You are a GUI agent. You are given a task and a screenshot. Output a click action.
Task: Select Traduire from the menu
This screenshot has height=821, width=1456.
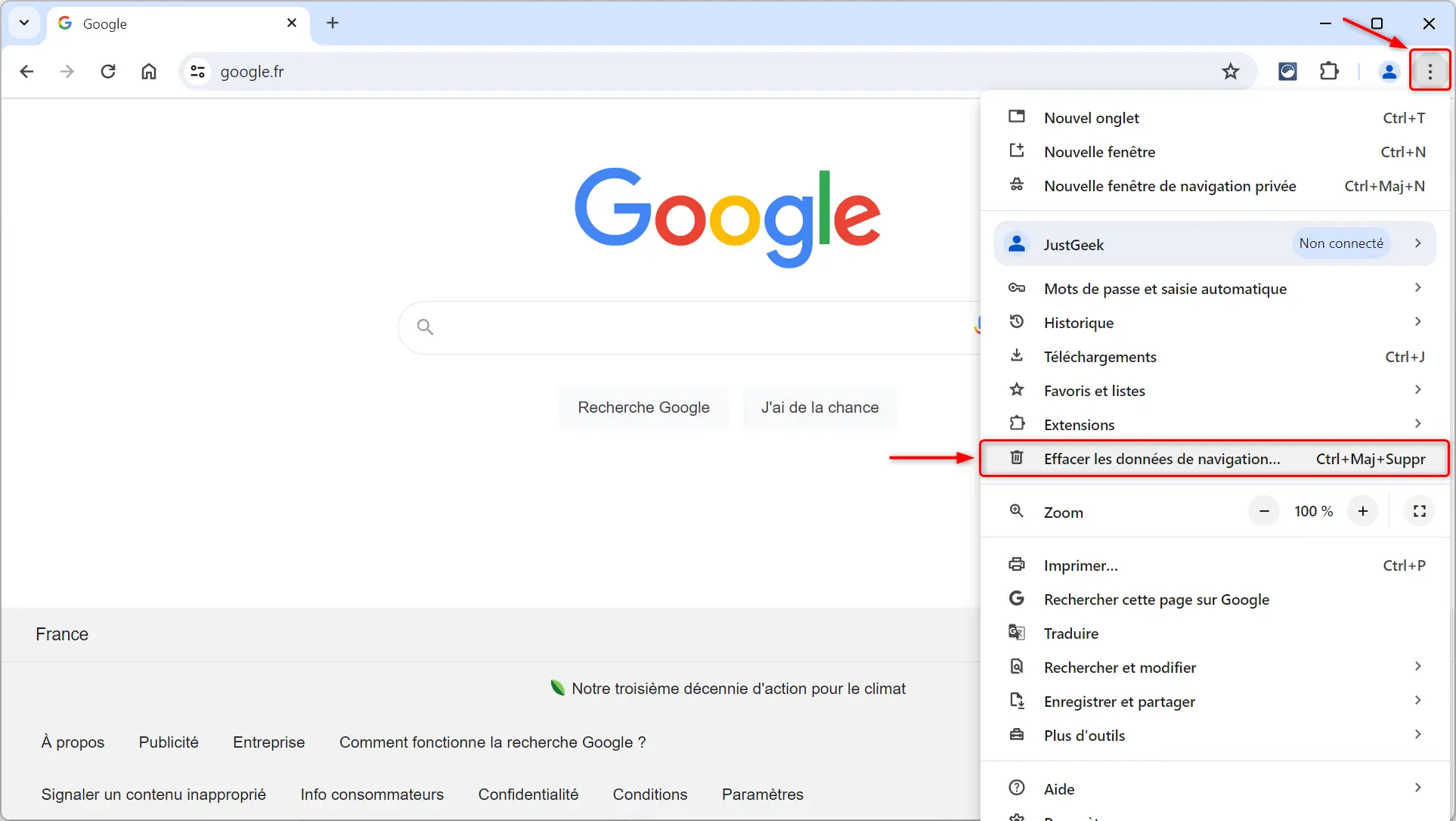1216,634
